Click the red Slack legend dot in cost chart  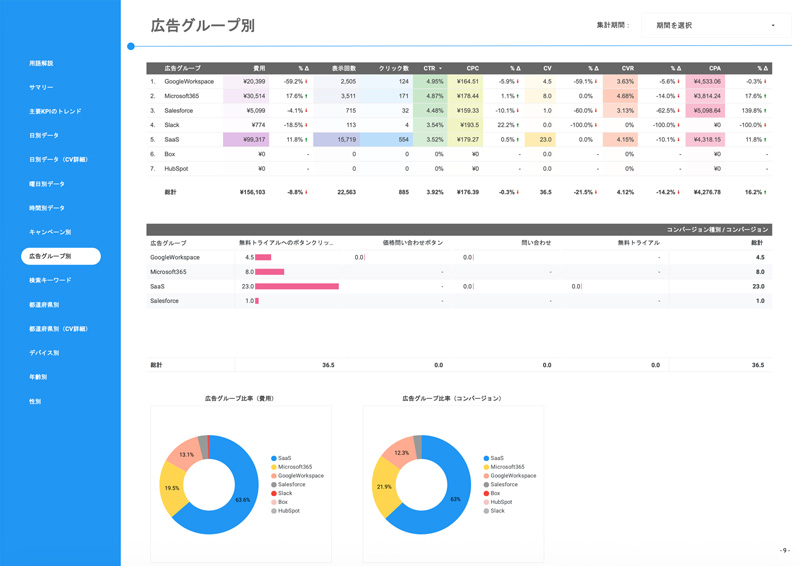pyautogui.click(x=274, y=493)
